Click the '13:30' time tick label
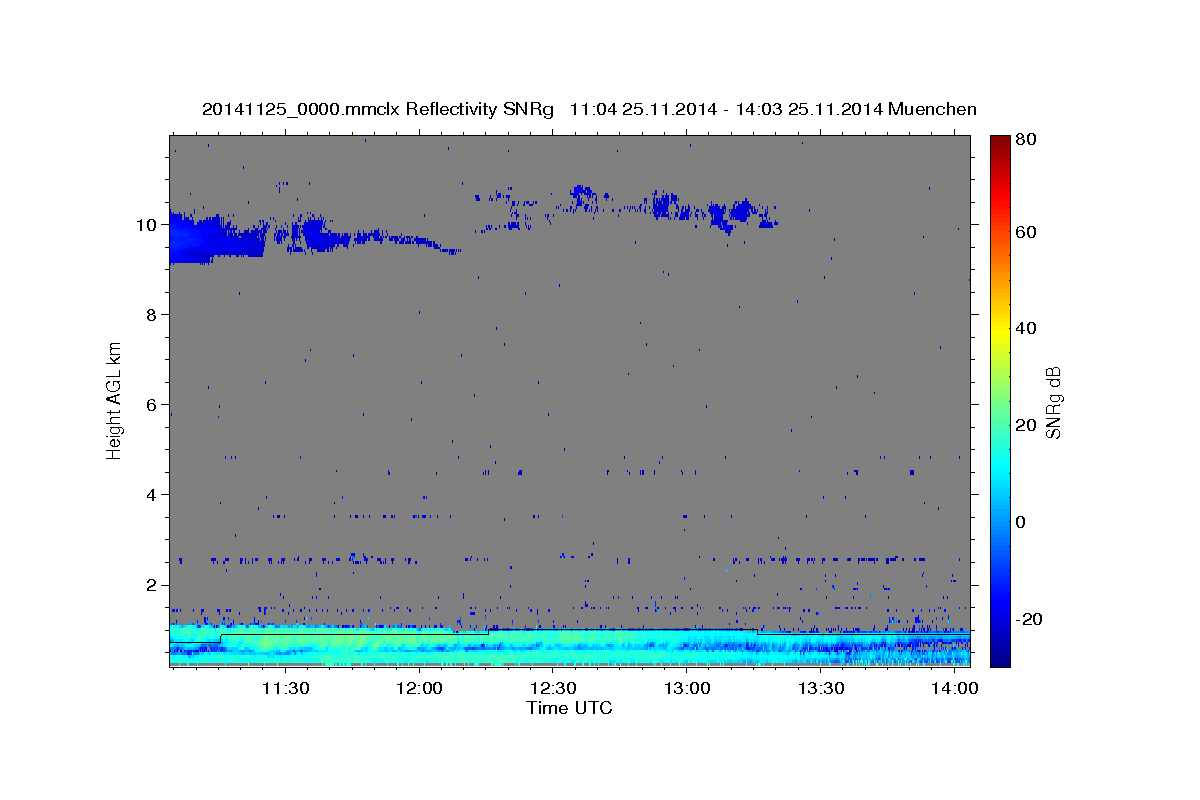 click(821, 688)
